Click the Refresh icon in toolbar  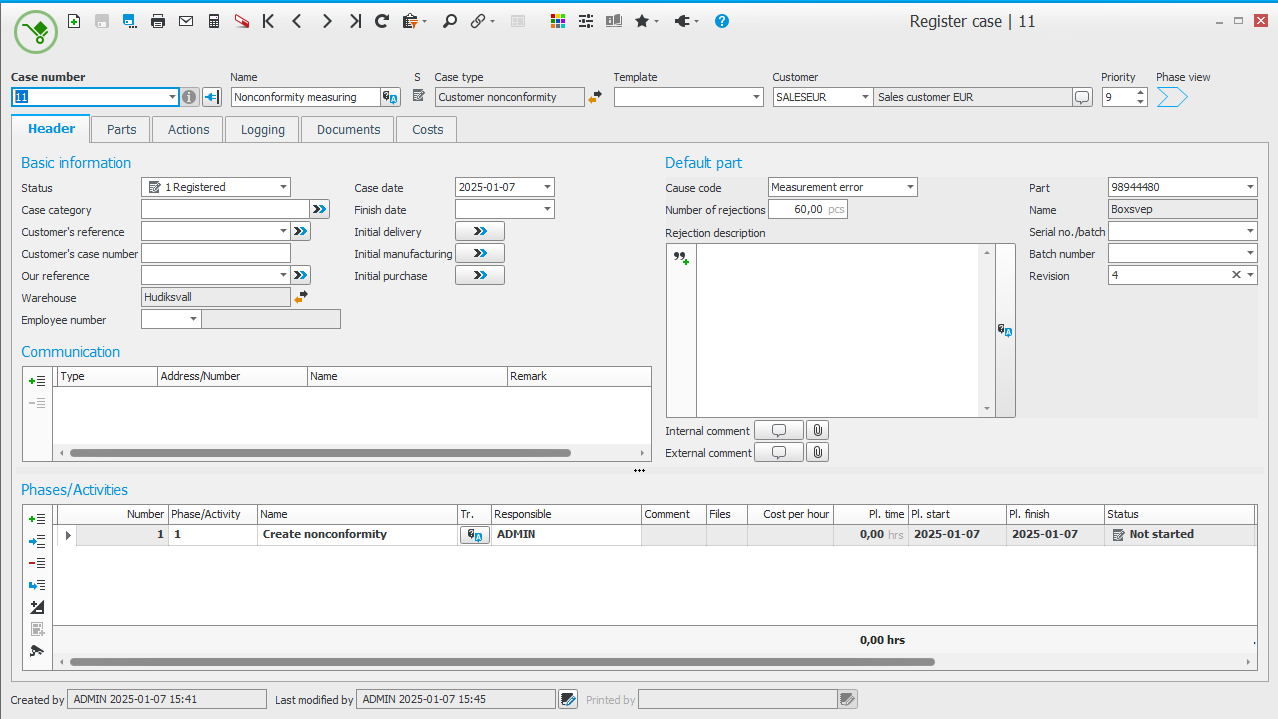pyautogui.click(x=381, y=21)
